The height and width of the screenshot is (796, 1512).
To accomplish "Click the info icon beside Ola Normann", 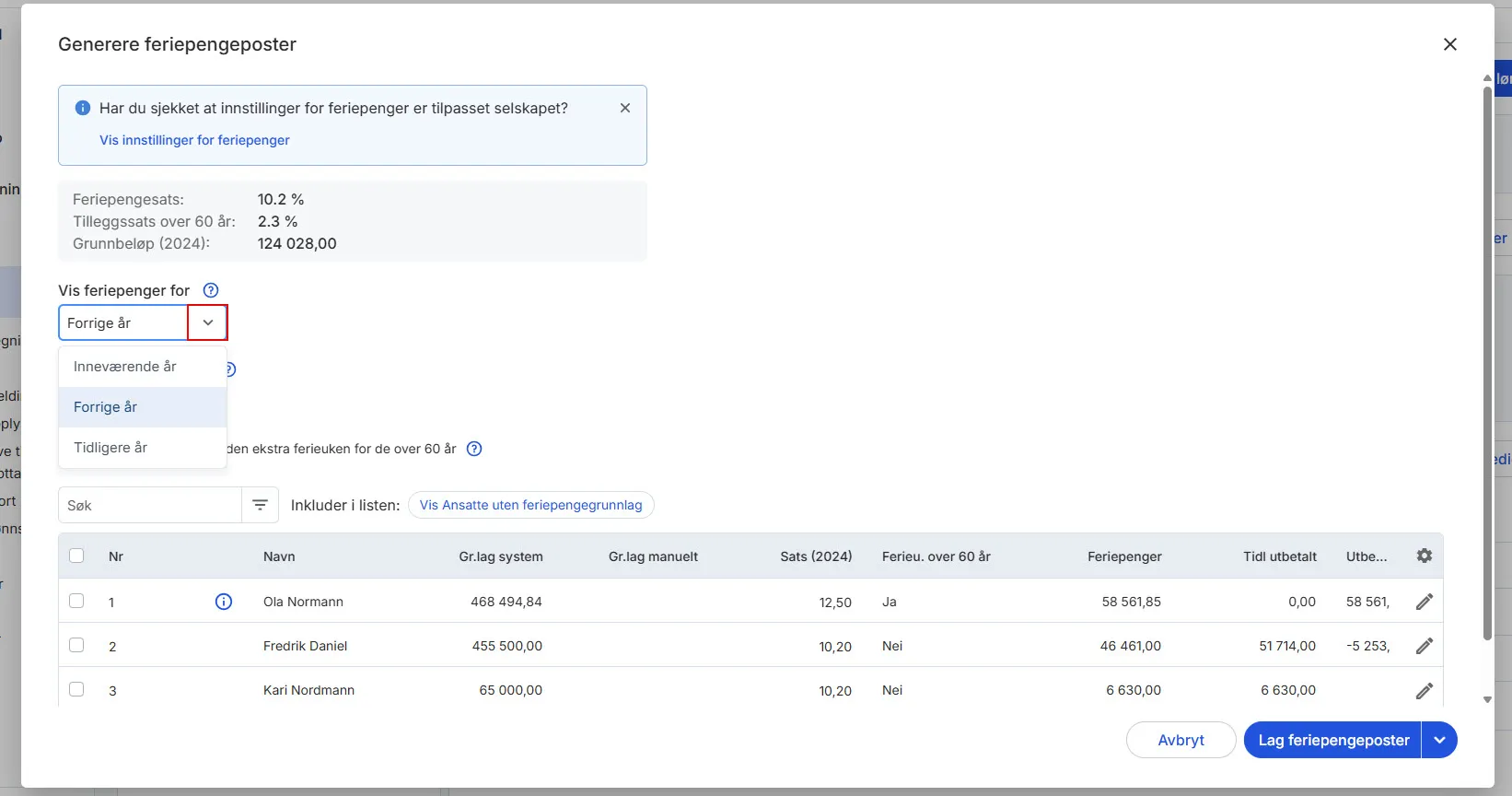I will coord(224,602).
